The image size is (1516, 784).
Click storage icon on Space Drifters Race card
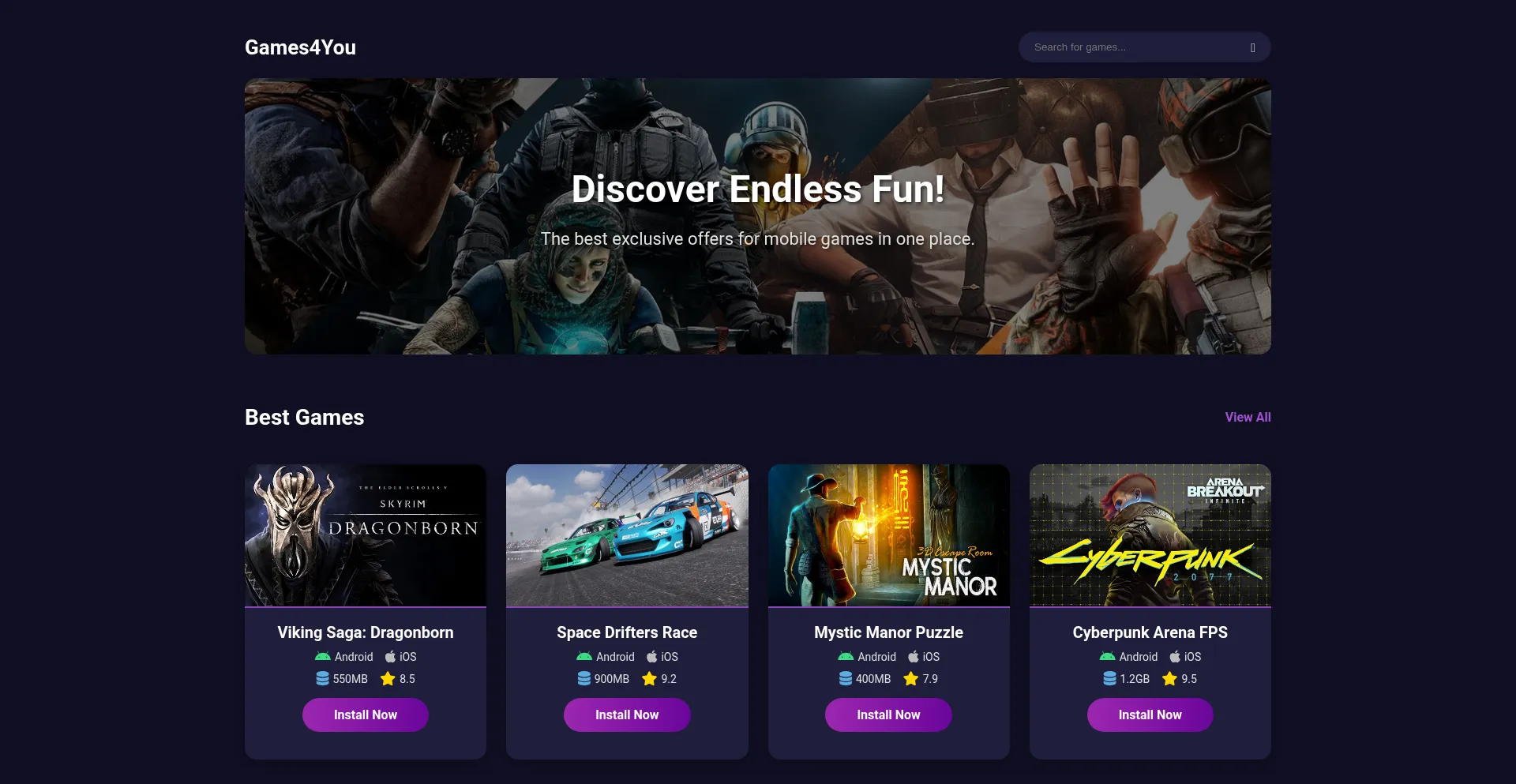coord(584,679)
